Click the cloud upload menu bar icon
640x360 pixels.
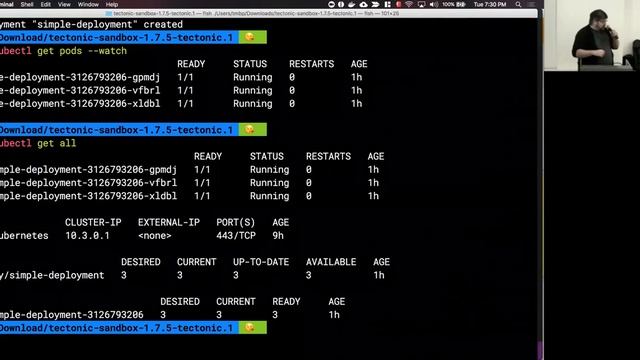click(363, 4)
